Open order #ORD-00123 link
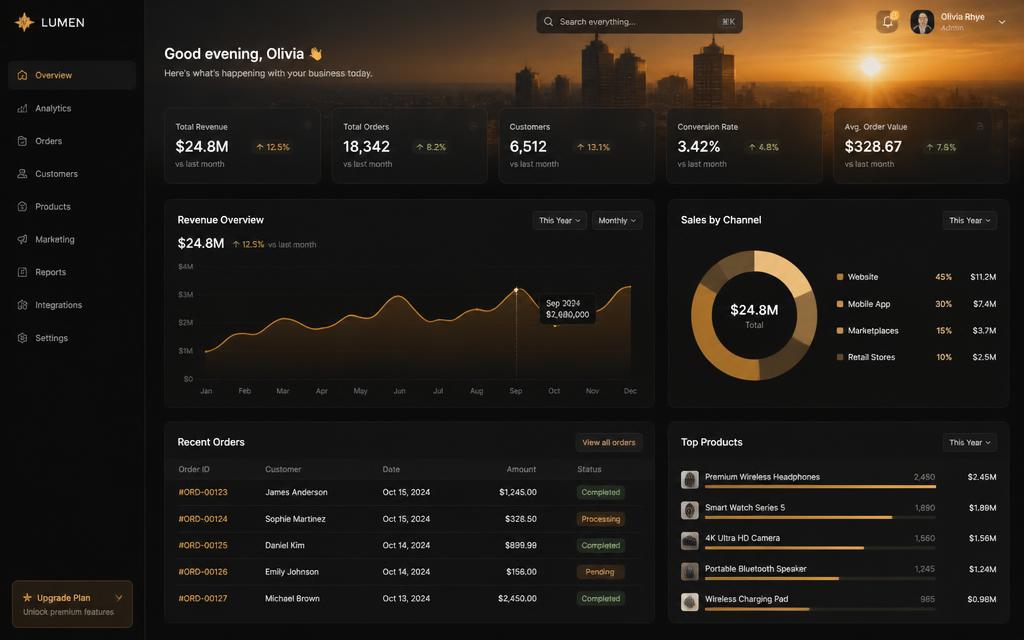Viewport: 1024px width, 640px height. (x=203, y=492)
